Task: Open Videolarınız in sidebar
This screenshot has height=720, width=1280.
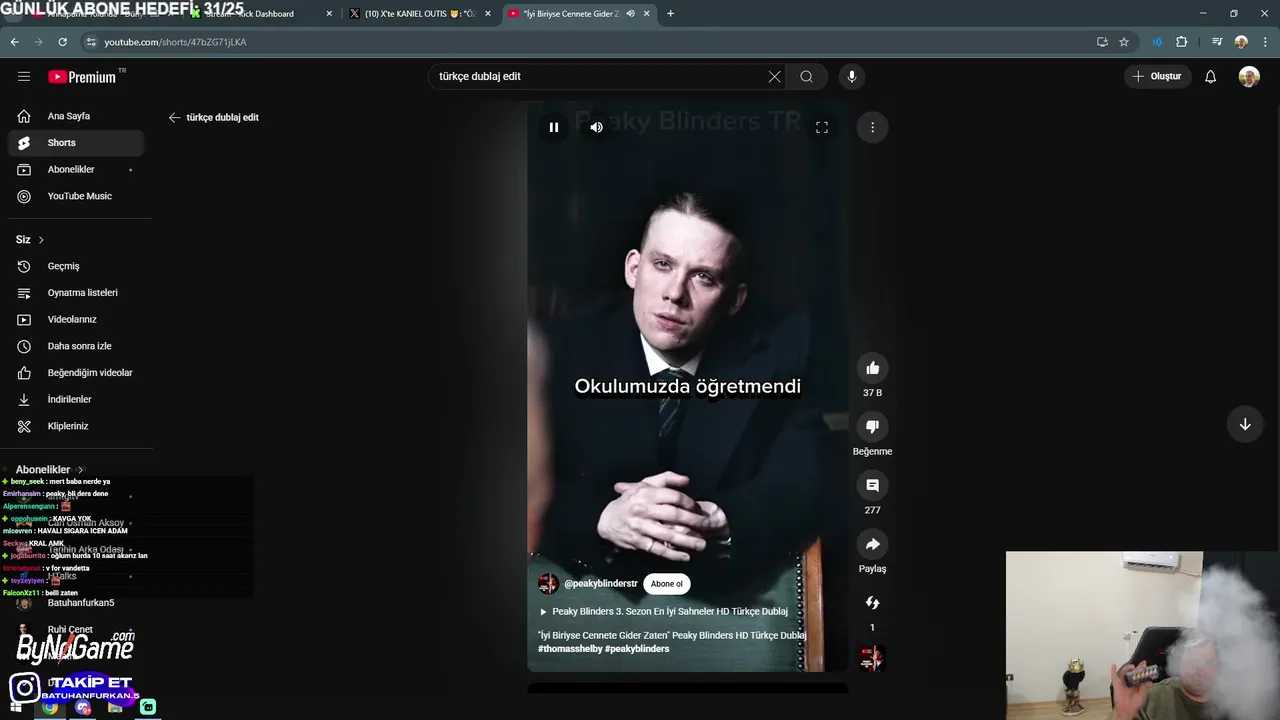Action: pyautogui.click(x=76, y=319)
